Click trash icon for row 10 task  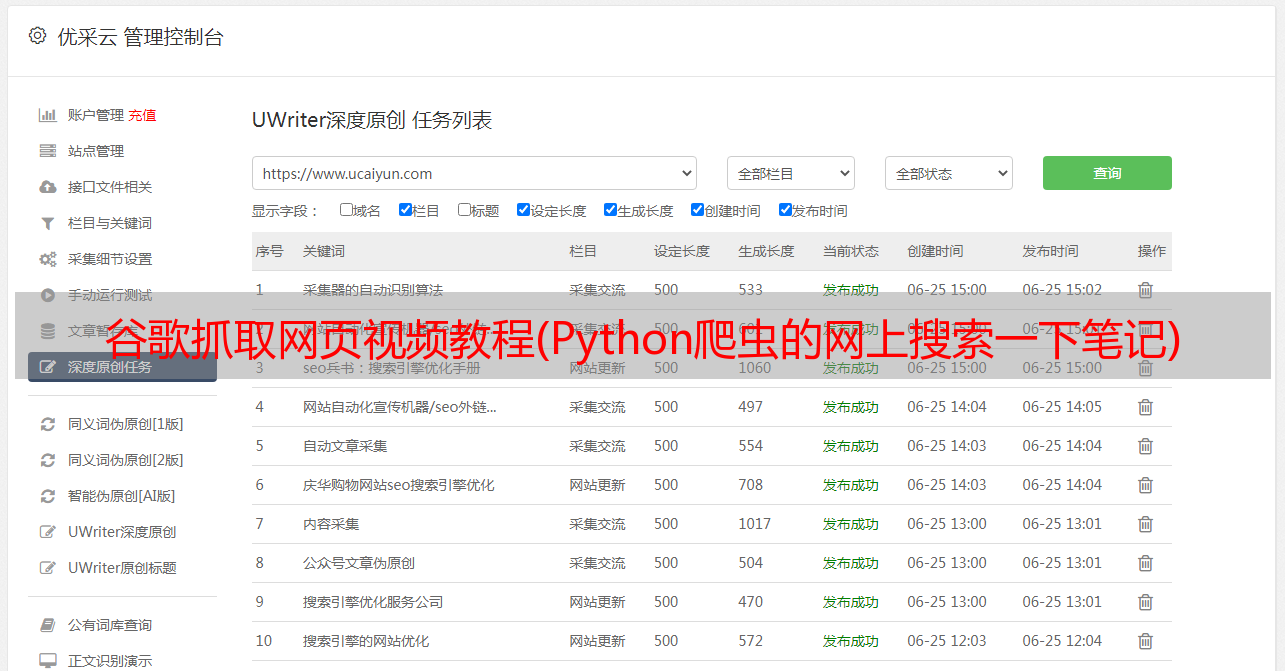[1145, 641]
